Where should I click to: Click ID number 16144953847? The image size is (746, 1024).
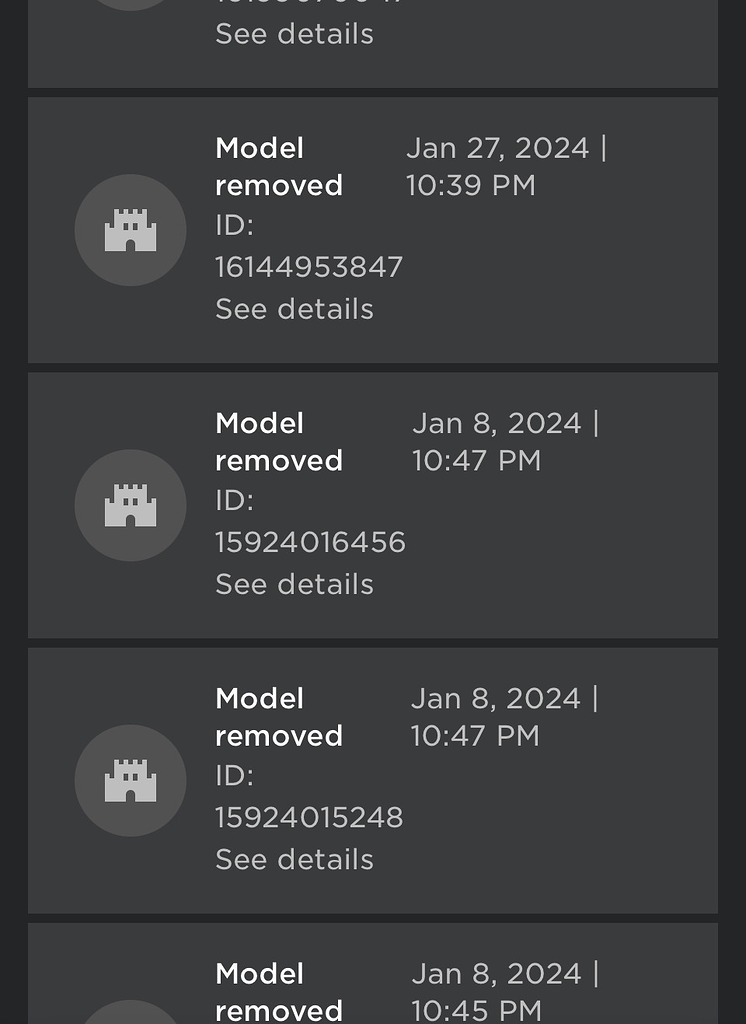click(309, 267)
